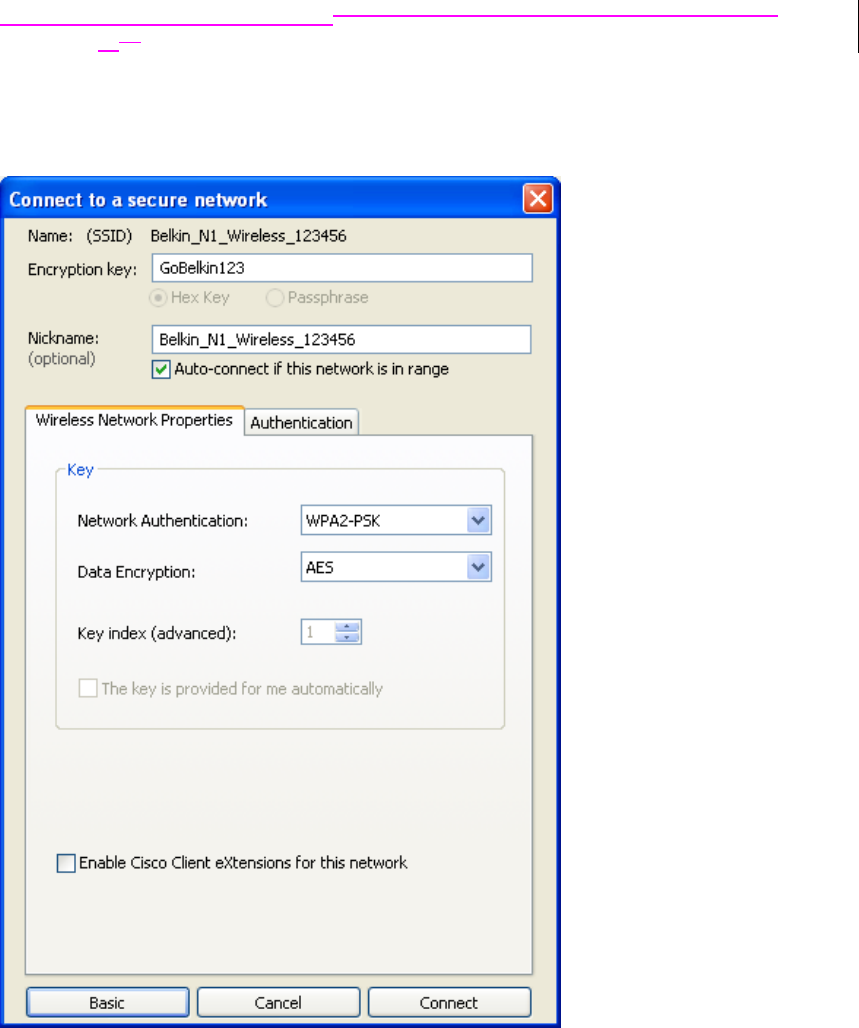Click the SSID name Belkin_N1_Wireless_123456 text

click(249, 236)
